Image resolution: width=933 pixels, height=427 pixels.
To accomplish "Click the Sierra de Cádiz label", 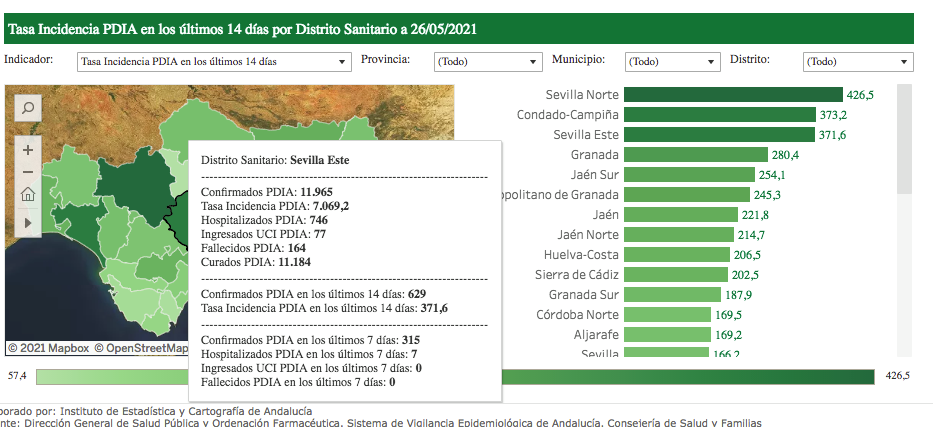I will [x=575, y=275].
